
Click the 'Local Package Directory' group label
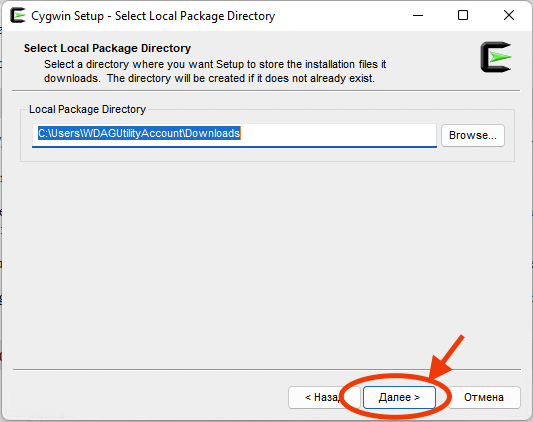tap(87, 109)
